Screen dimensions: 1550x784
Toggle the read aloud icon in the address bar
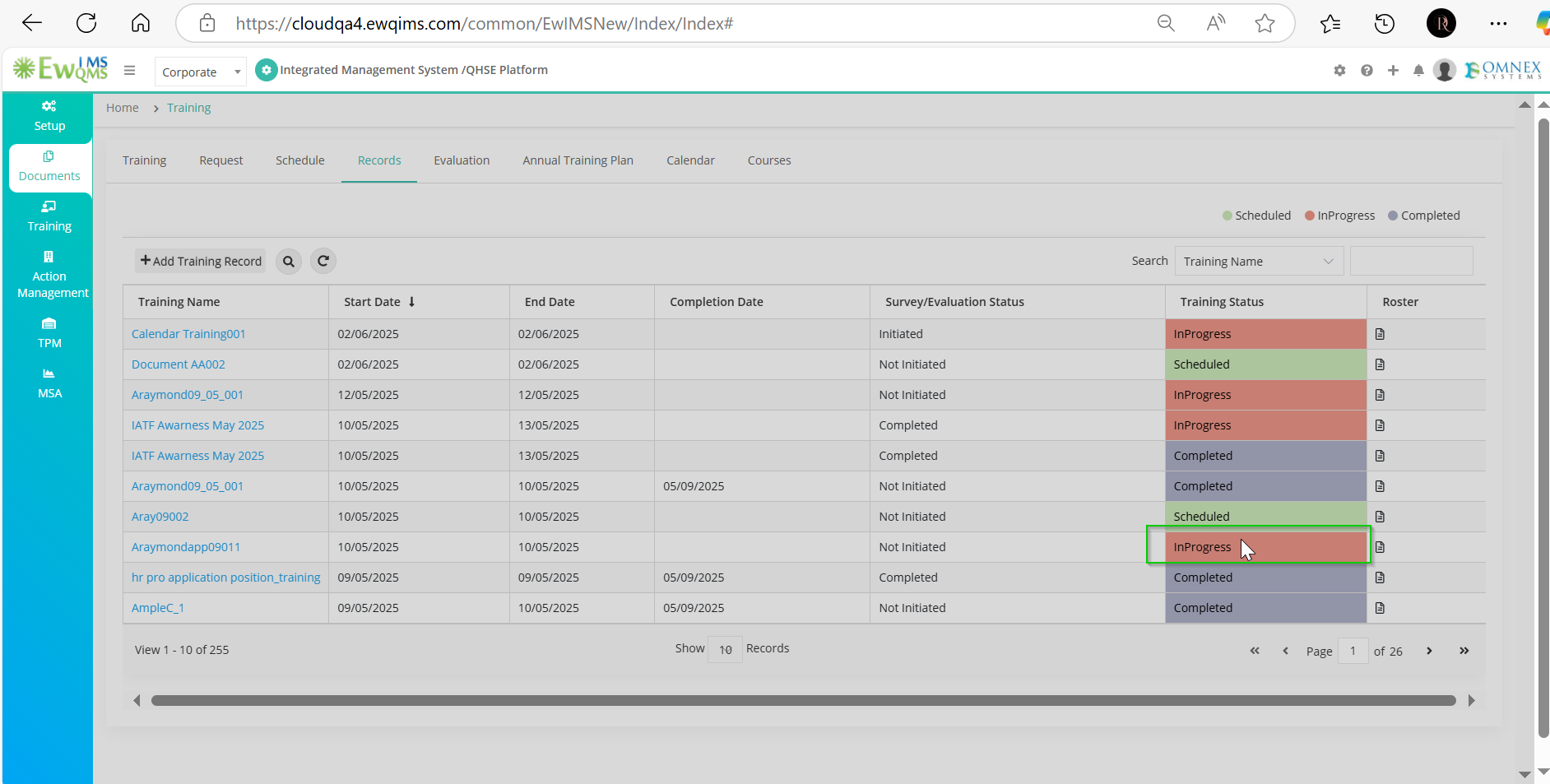pyautogui.click(x=1215, y=23)
